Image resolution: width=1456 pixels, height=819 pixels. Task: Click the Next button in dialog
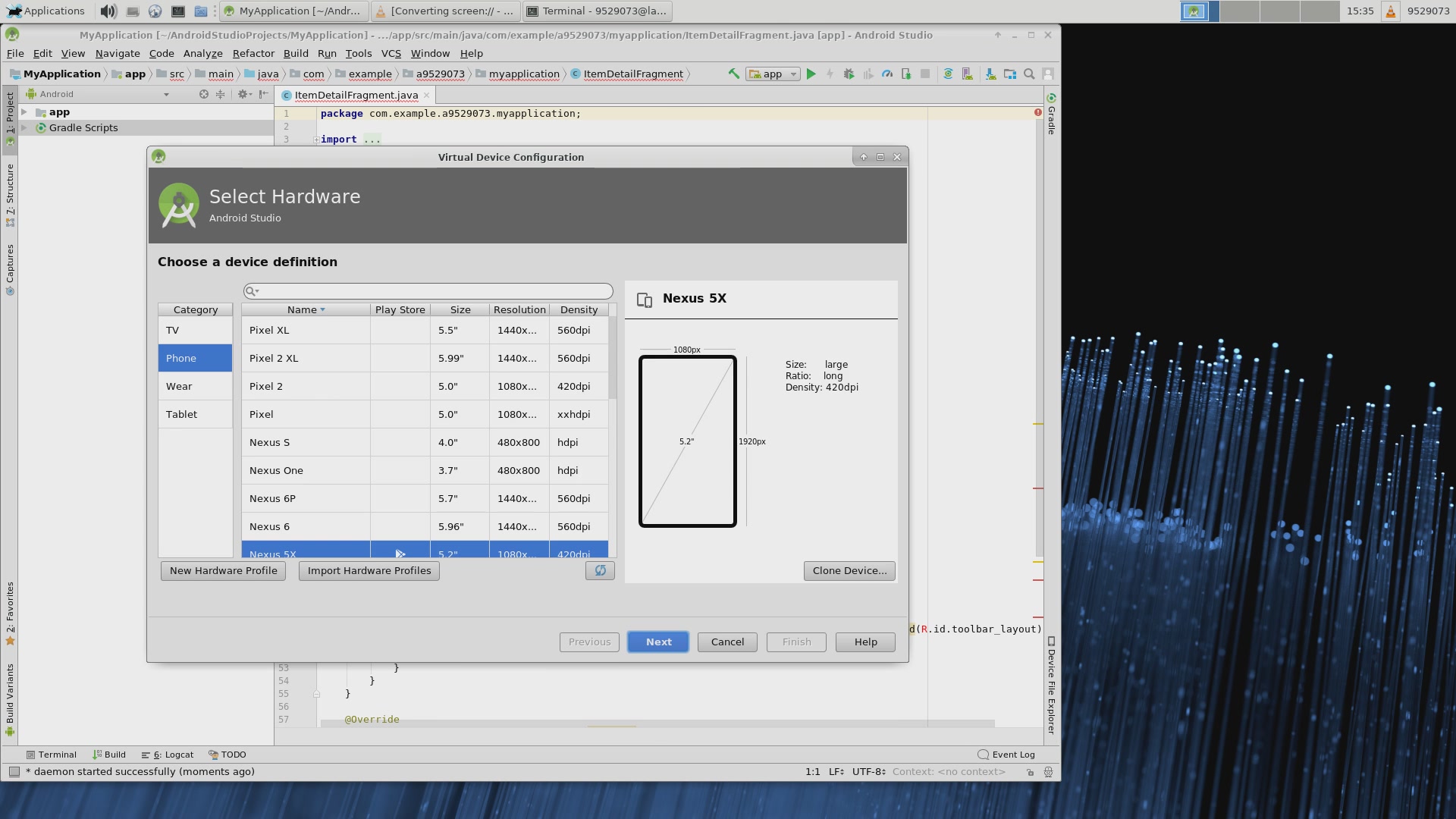pyautogui.click(x=658, y=642)
